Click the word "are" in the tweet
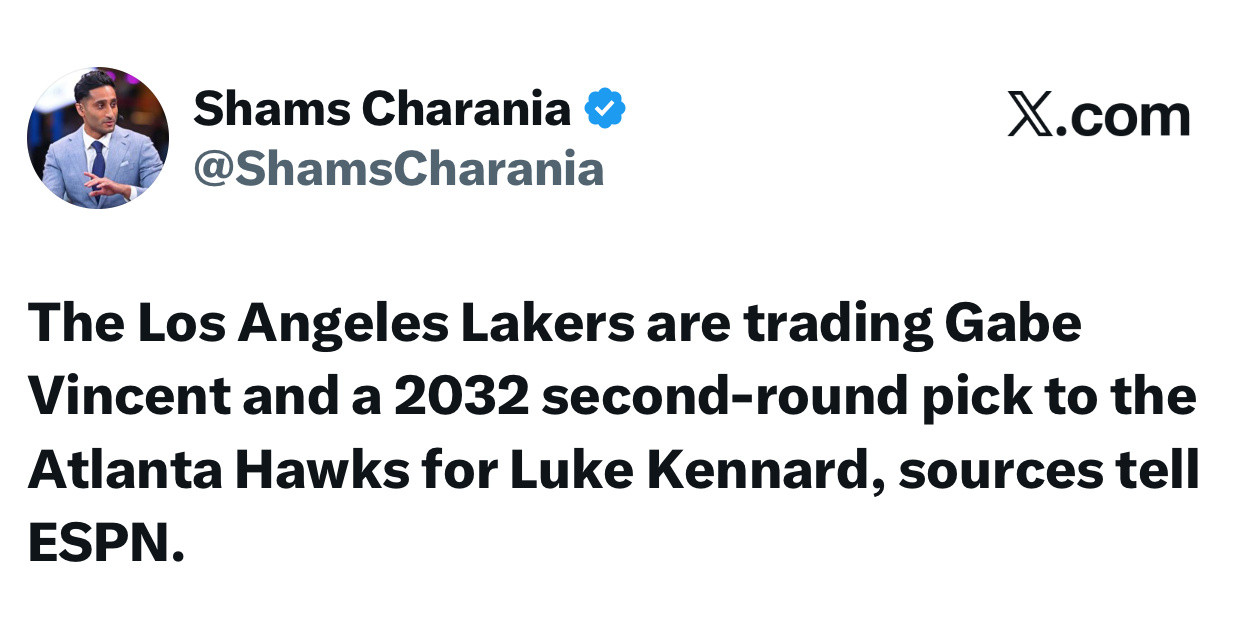Image resolution: width=1242 pixels, height=625 pixels. pyautogui.click(x=686, y=325)
